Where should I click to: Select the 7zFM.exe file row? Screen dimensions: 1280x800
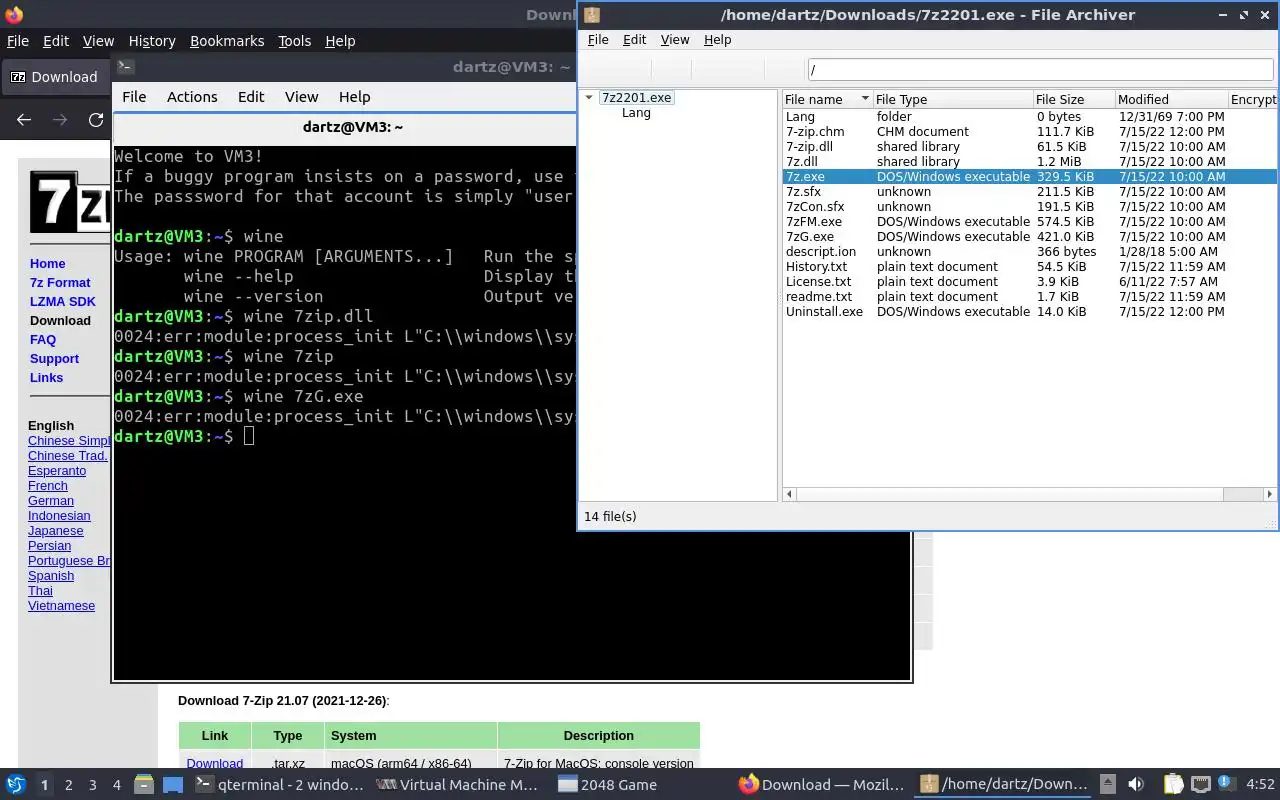coord(1030,222)
